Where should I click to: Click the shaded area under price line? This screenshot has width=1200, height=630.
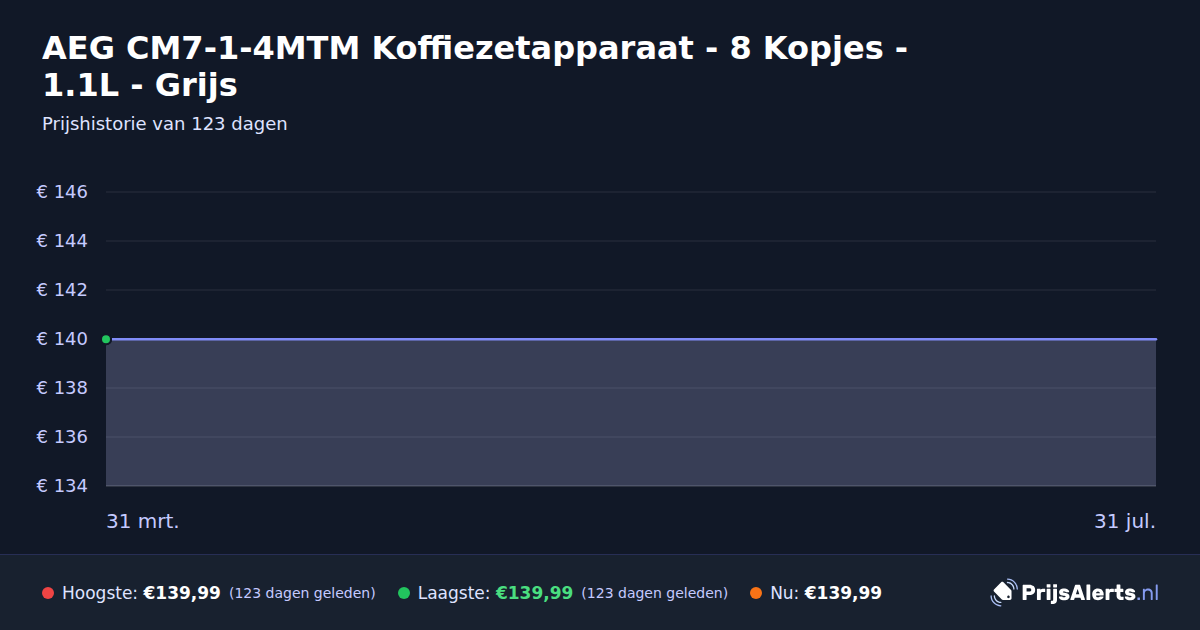pos(631,413)
